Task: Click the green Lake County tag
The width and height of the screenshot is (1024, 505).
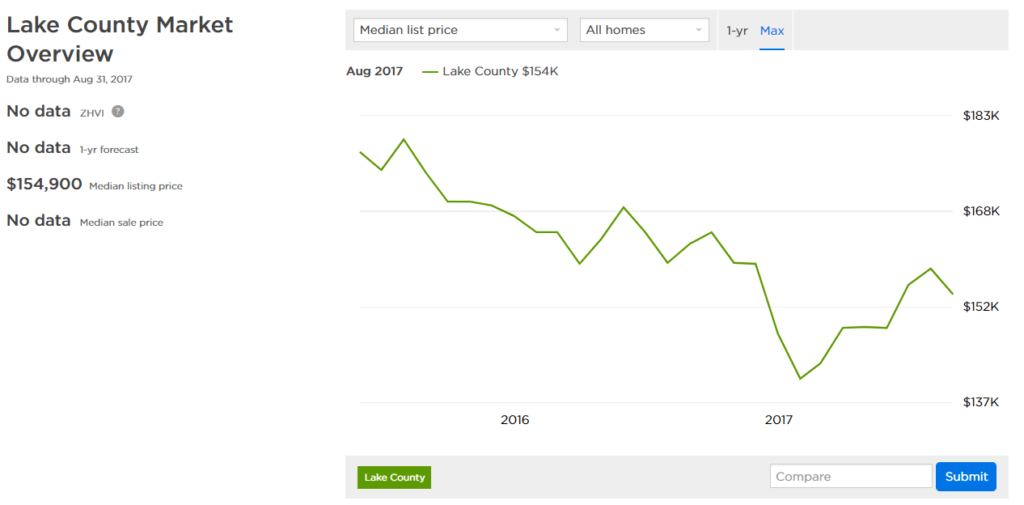Action: pos(394,478)
